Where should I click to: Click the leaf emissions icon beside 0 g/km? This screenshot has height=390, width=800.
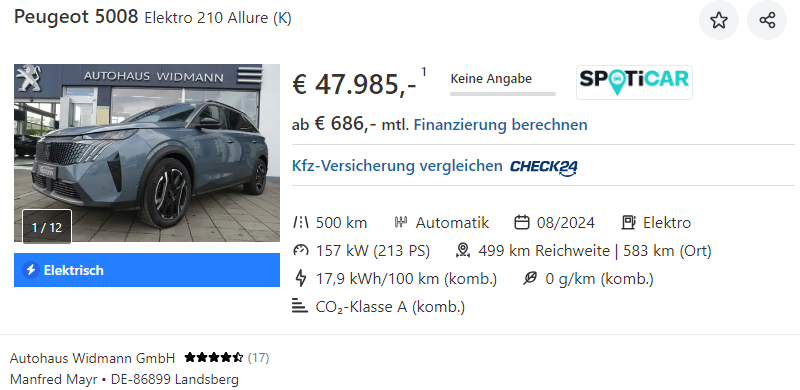pos(530,279)
